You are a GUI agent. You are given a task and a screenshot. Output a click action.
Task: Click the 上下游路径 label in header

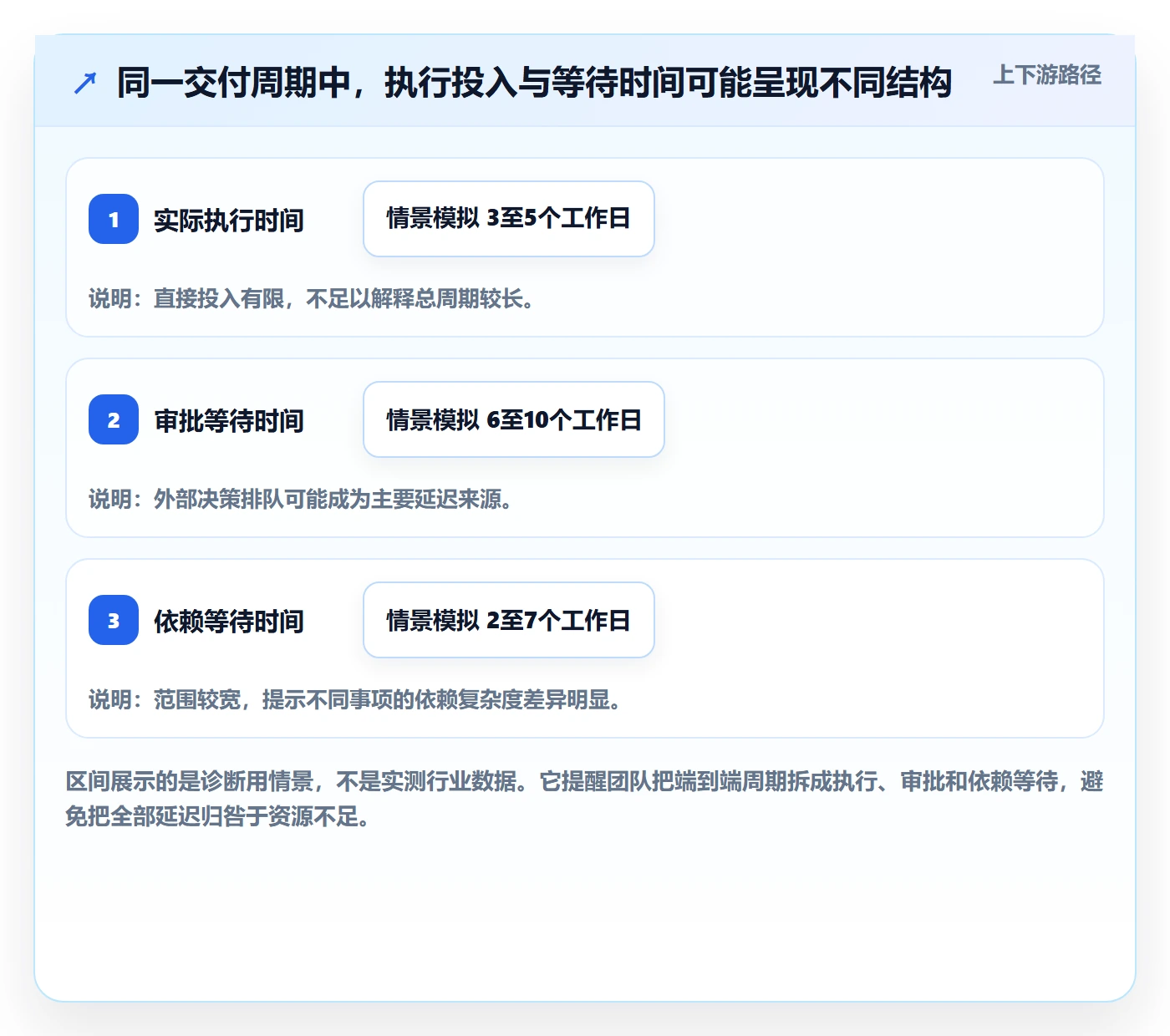point(1047,75)
